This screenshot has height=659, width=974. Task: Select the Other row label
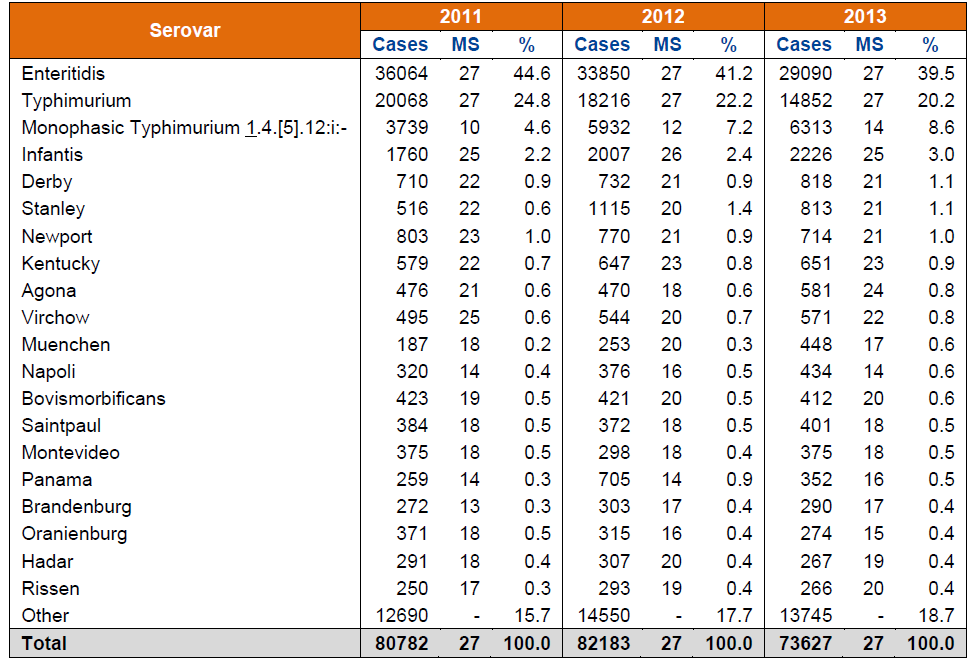coord(45,616)
